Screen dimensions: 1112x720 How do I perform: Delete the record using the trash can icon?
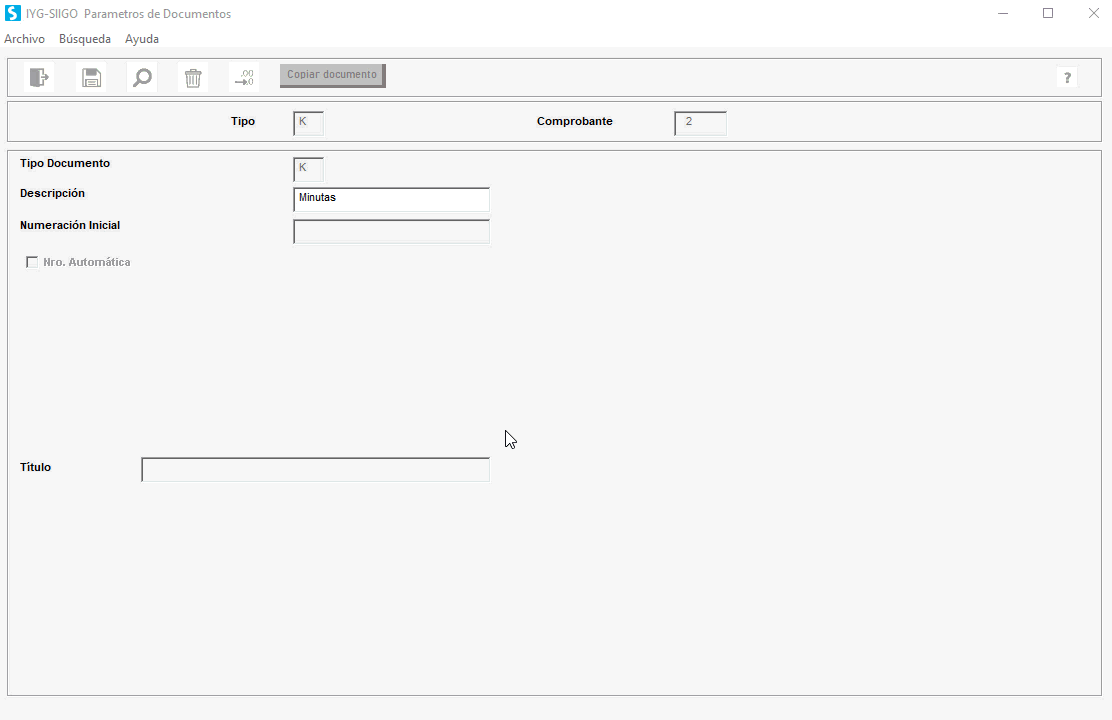click(193, 77)
